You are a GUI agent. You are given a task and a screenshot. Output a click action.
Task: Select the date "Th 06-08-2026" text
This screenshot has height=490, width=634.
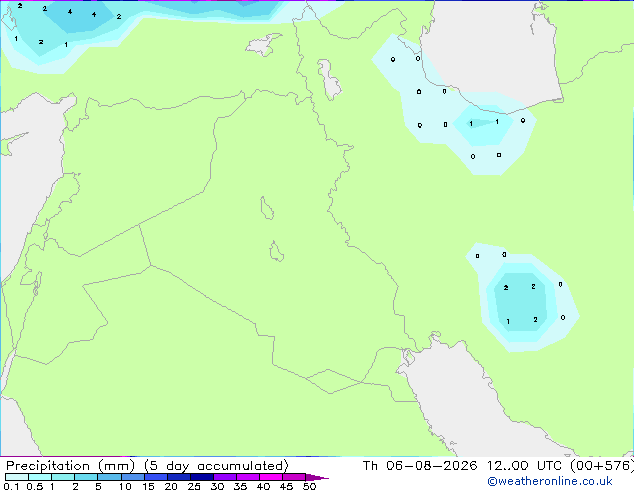tap(420, 466)
